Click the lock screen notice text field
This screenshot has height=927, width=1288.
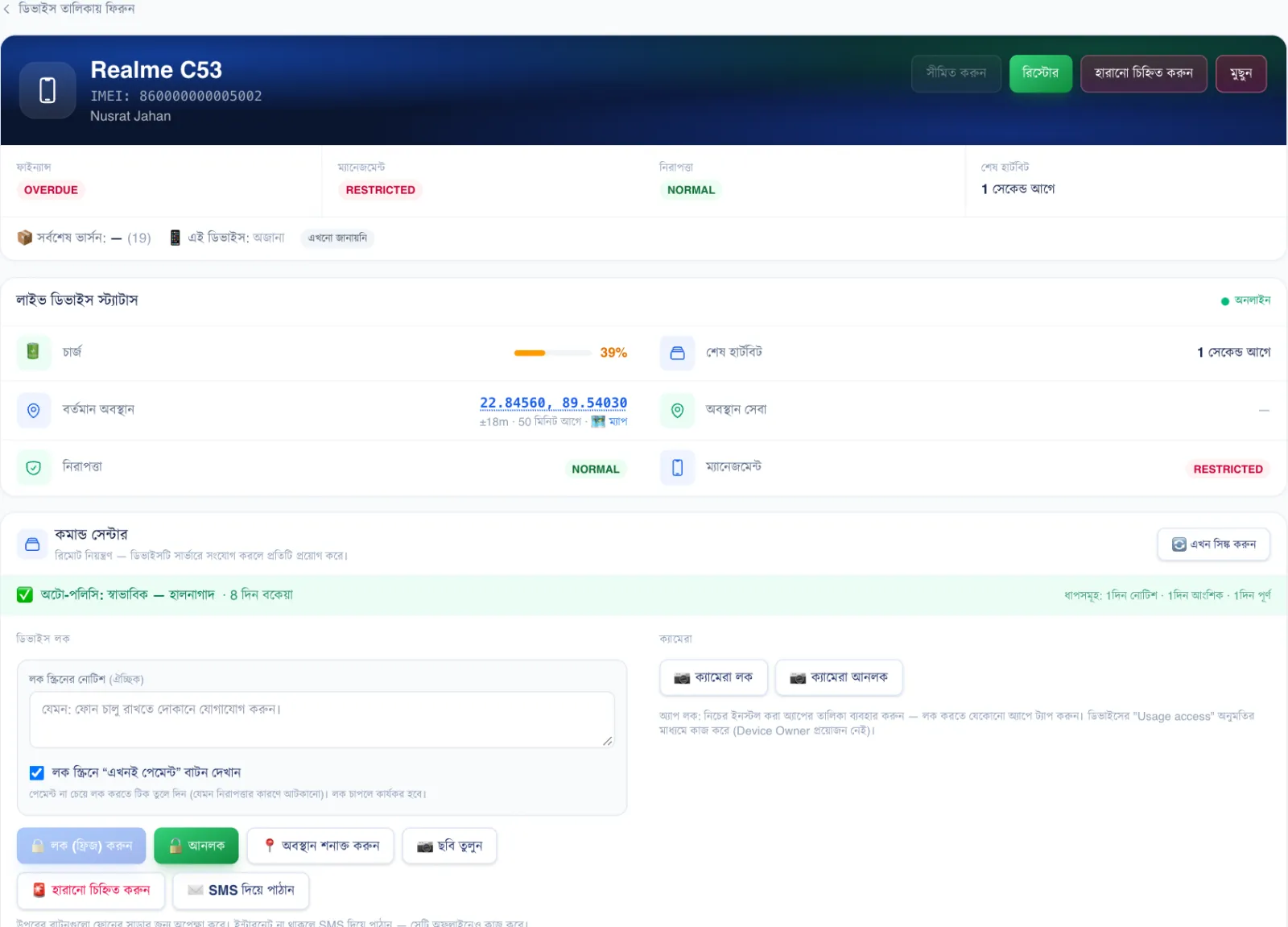tap(322, 719)
